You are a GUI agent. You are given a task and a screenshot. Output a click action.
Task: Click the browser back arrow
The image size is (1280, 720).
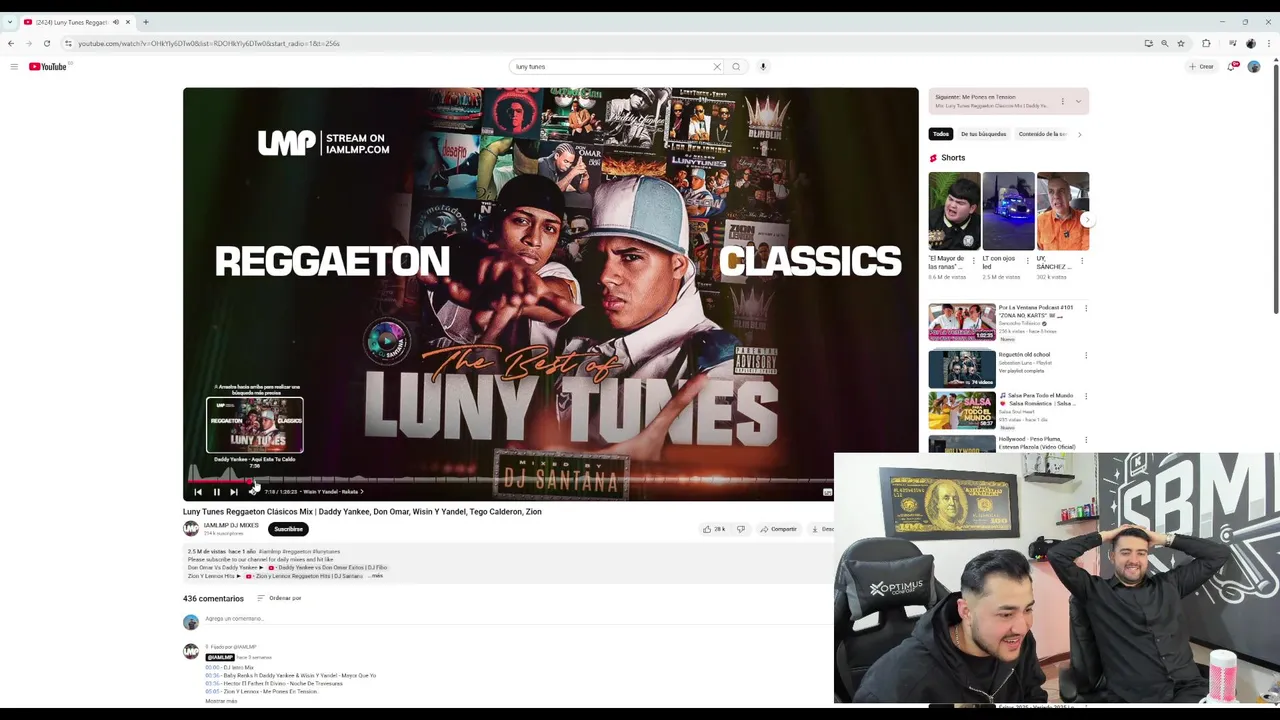pyautogui.click(x=11, y=43)
